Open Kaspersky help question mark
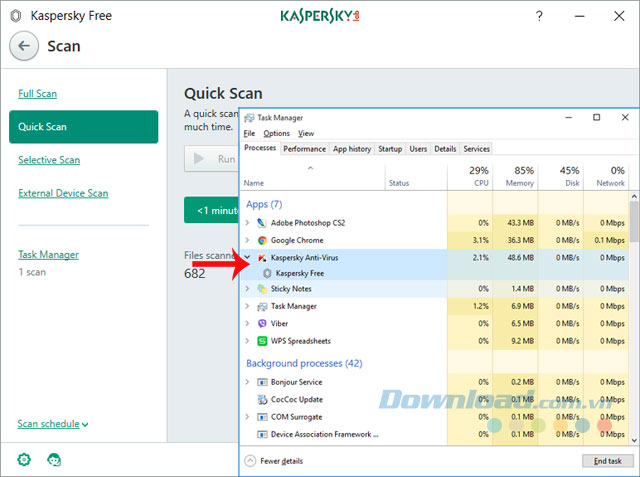The height and width of the screenshot is (477, 640). point(539,17)
